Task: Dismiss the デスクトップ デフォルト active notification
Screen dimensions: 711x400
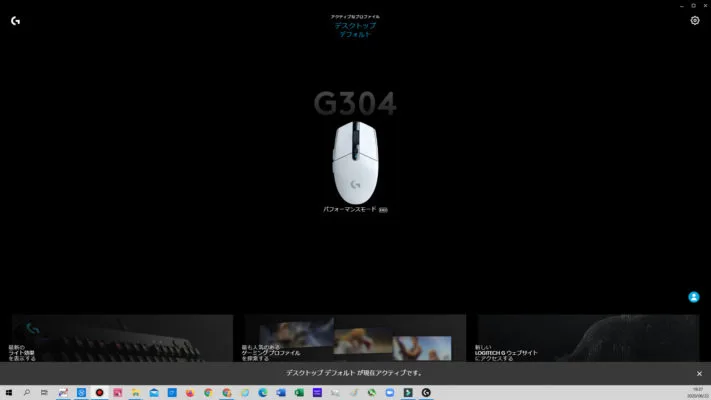Action: [699, 374]
